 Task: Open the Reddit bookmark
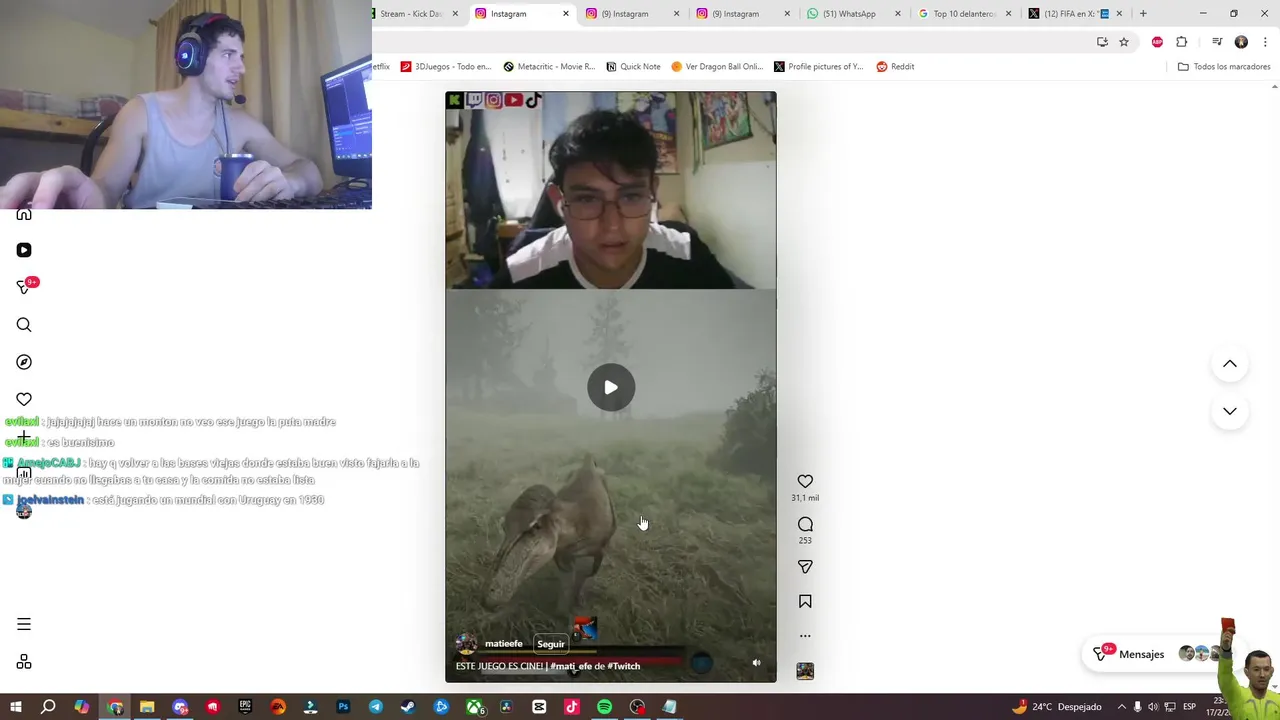point(895,67)
